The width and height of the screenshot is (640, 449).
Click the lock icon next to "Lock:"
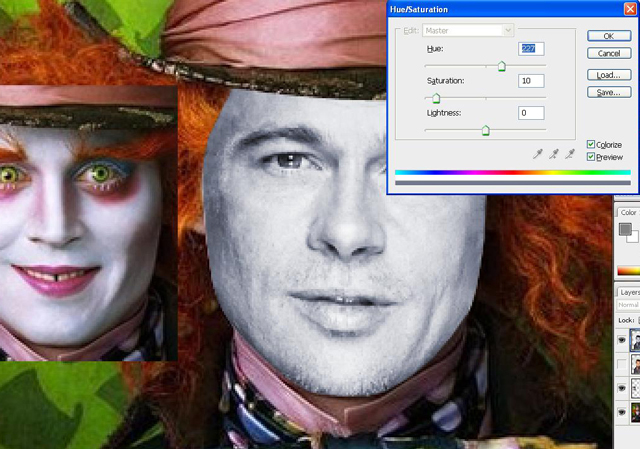pyautogui.click(x=638, y=320)
